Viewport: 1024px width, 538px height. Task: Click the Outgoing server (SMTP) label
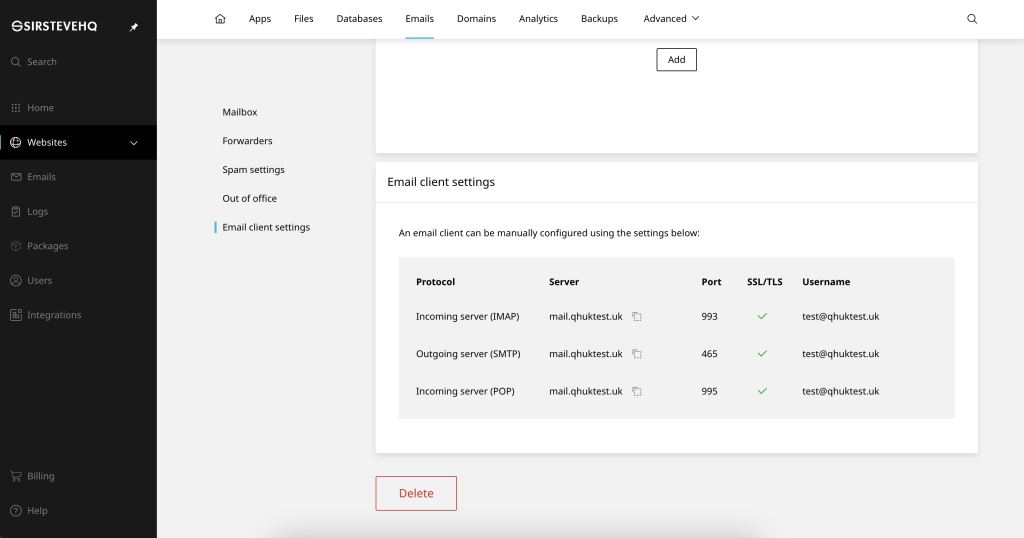click(x=468, y=354)
